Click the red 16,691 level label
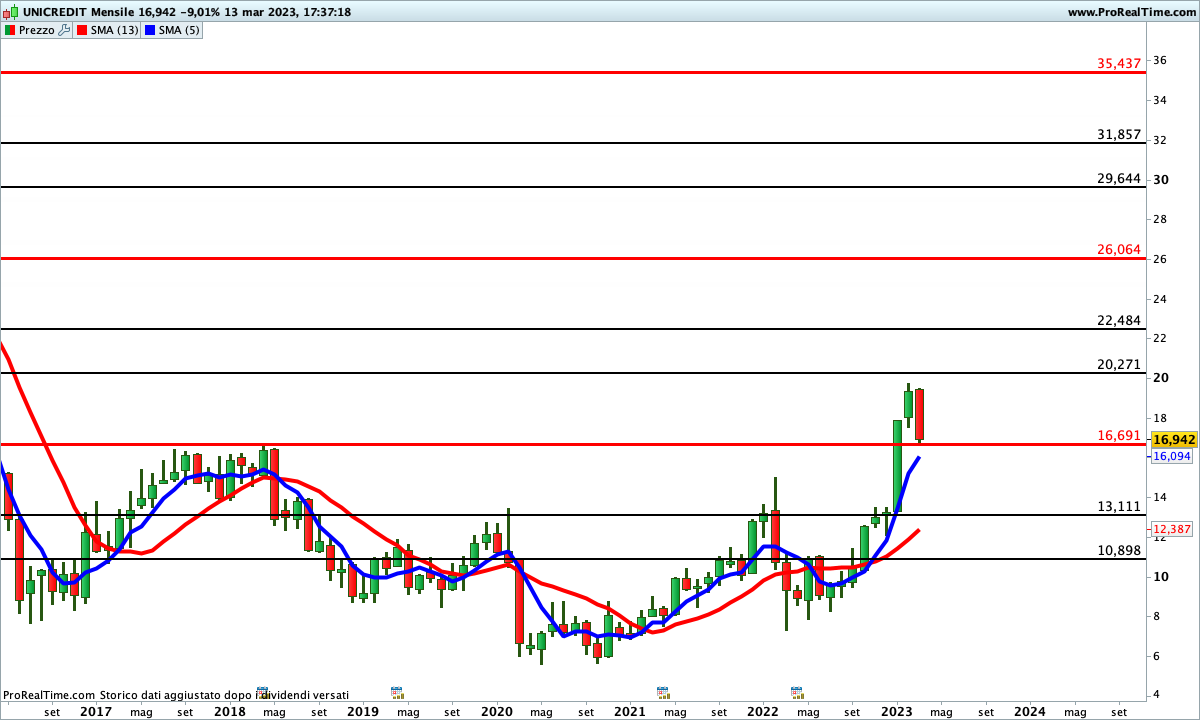This screenshot has width=1200, height=720. (1119, 435)
